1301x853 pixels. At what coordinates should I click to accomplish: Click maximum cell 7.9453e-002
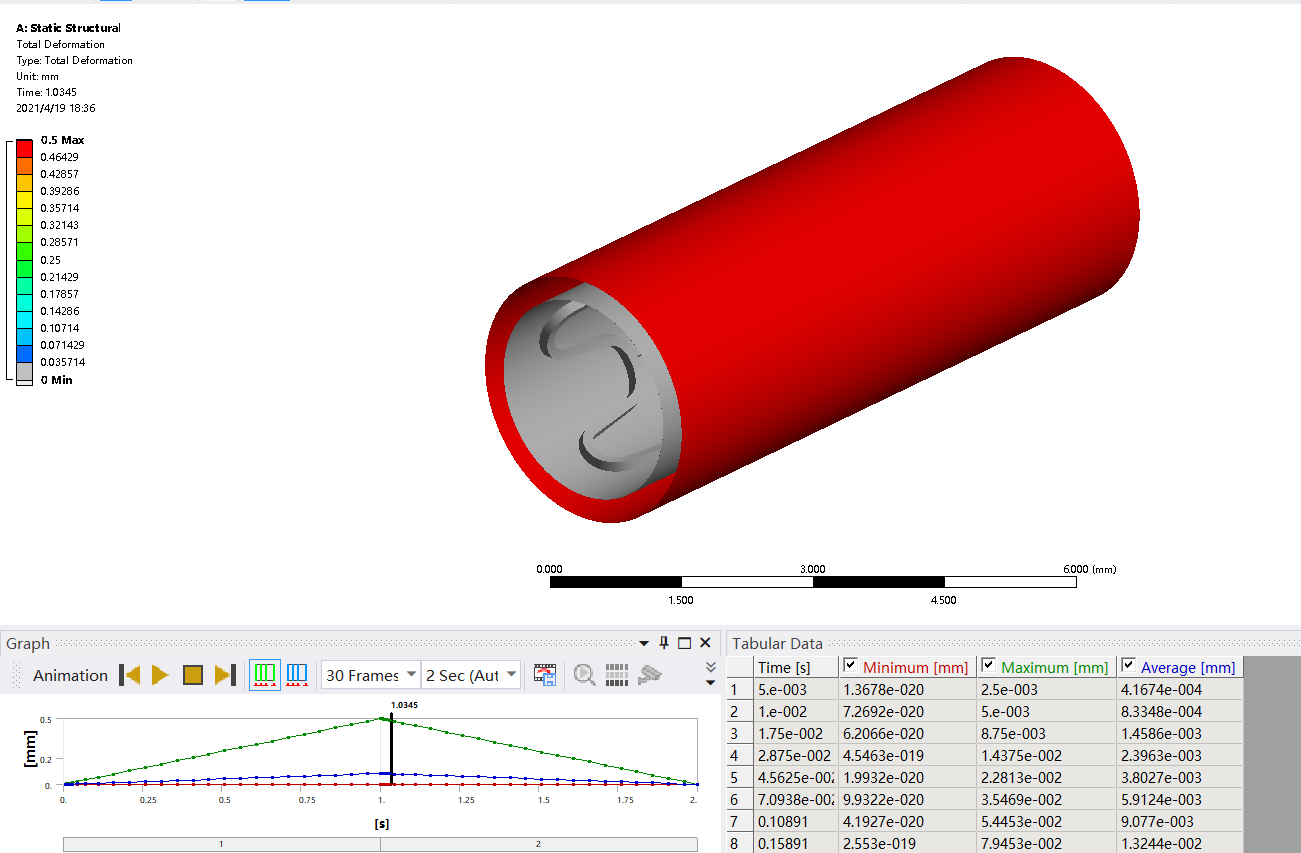[x=1046, y=843]
